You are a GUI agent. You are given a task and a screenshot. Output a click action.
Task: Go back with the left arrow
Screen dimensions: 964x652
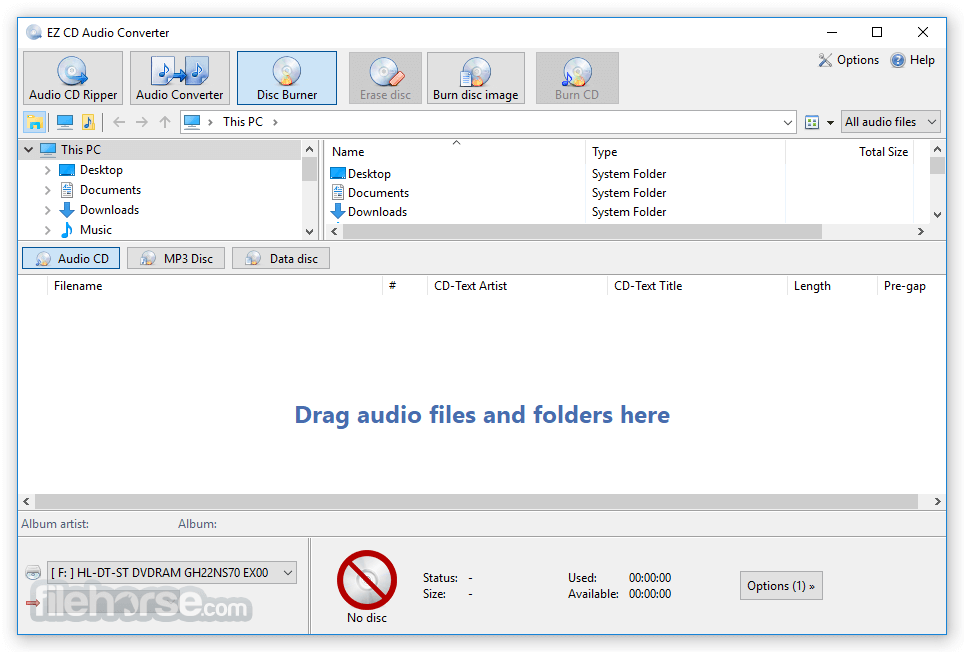click(x=119, y=122)
